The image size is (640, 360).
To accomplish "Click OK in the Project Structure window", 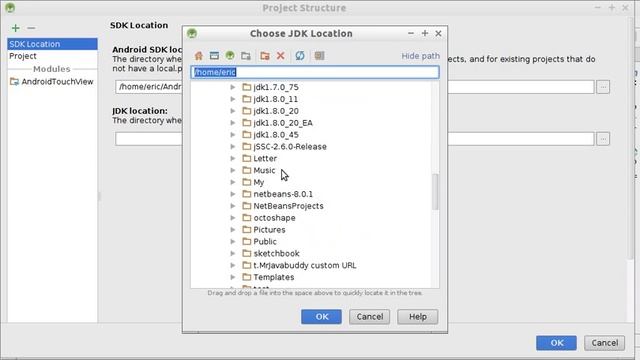I will pos(556,343).
